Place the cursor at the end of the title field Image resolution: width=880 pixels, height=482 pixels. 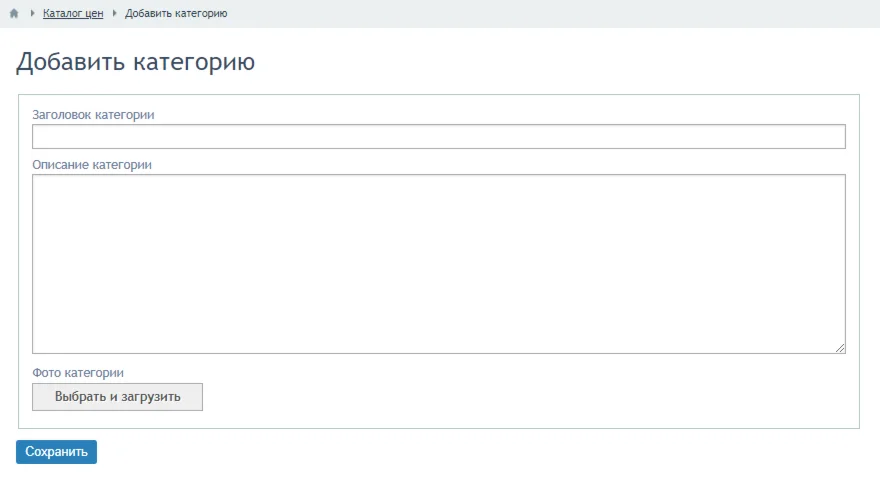click(838, 136)
